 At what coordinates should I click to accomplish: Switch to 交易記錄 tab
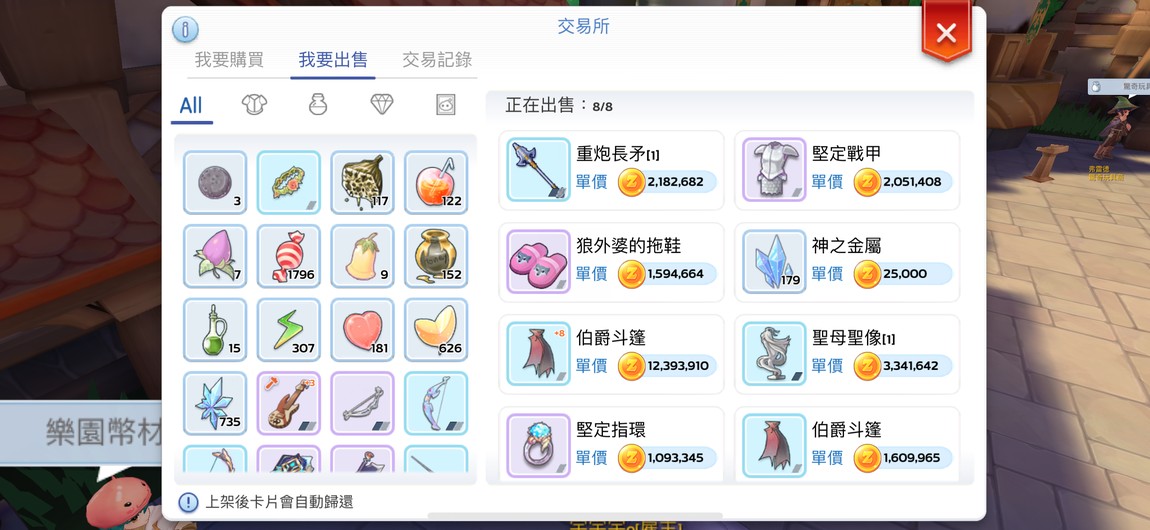coord(437,60)
